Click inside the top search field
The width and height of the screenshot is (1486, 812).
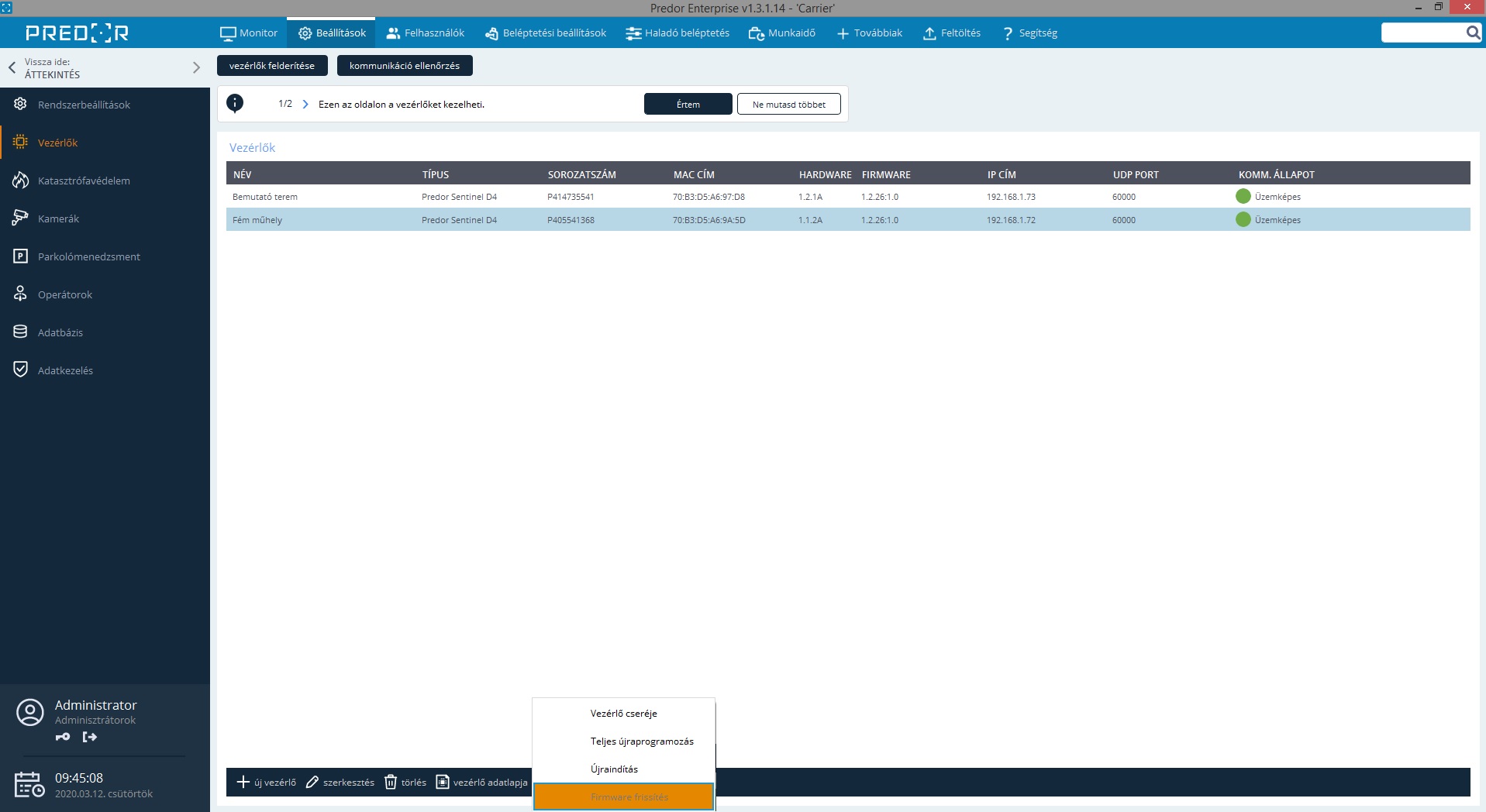(x=1423, y=33)
